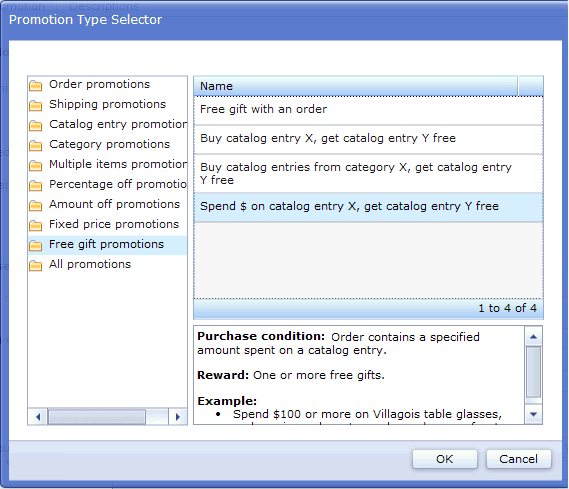Viewport: 569px width, 489px height.
Task: Select 'Buy catalog entry X, get Y free'
Action: 368,139
